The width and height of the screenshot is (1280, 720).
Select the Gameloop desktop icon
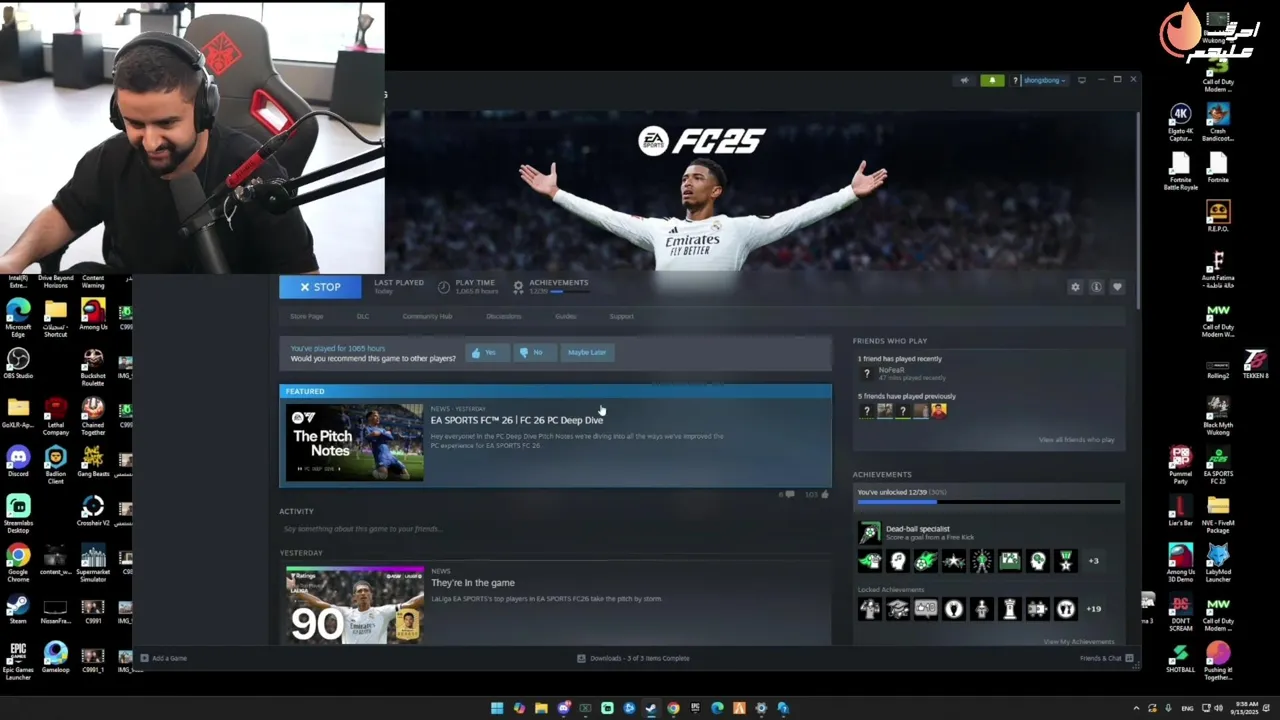(56, 658)
